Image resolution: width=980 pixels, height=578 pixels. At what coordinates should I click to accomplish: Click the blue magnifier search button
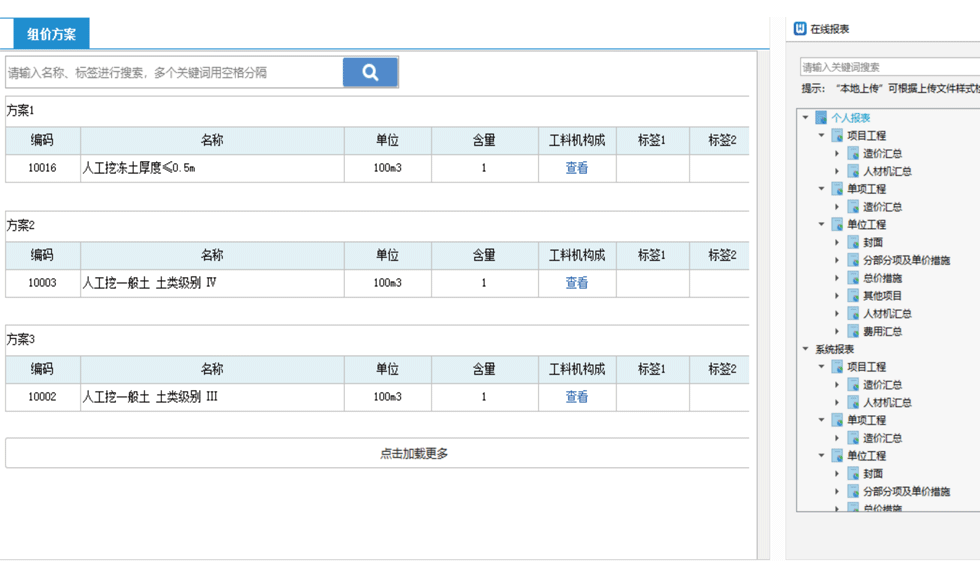pyautogui.click(x=370, y=72)
